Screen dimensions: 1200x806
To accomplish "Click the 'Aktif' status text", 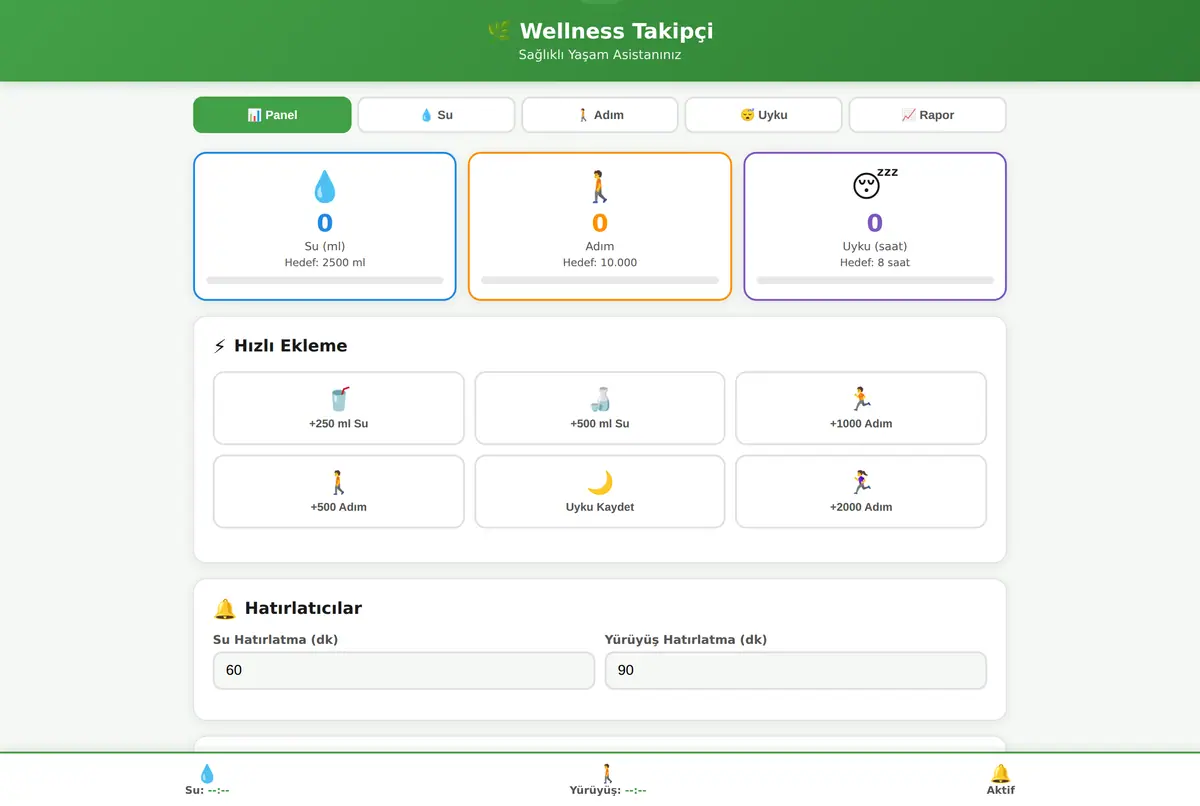I will (1001, 790).
